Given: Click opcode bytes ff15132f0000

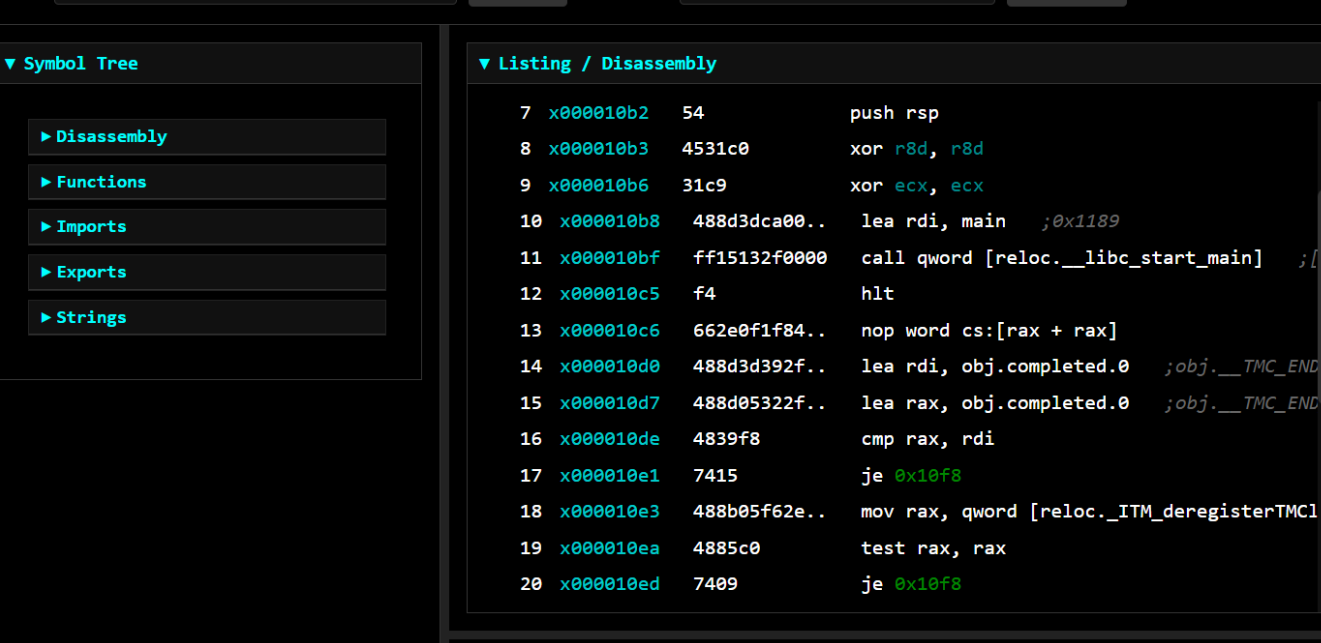Looking at the screenshot, I should point(760,258).
